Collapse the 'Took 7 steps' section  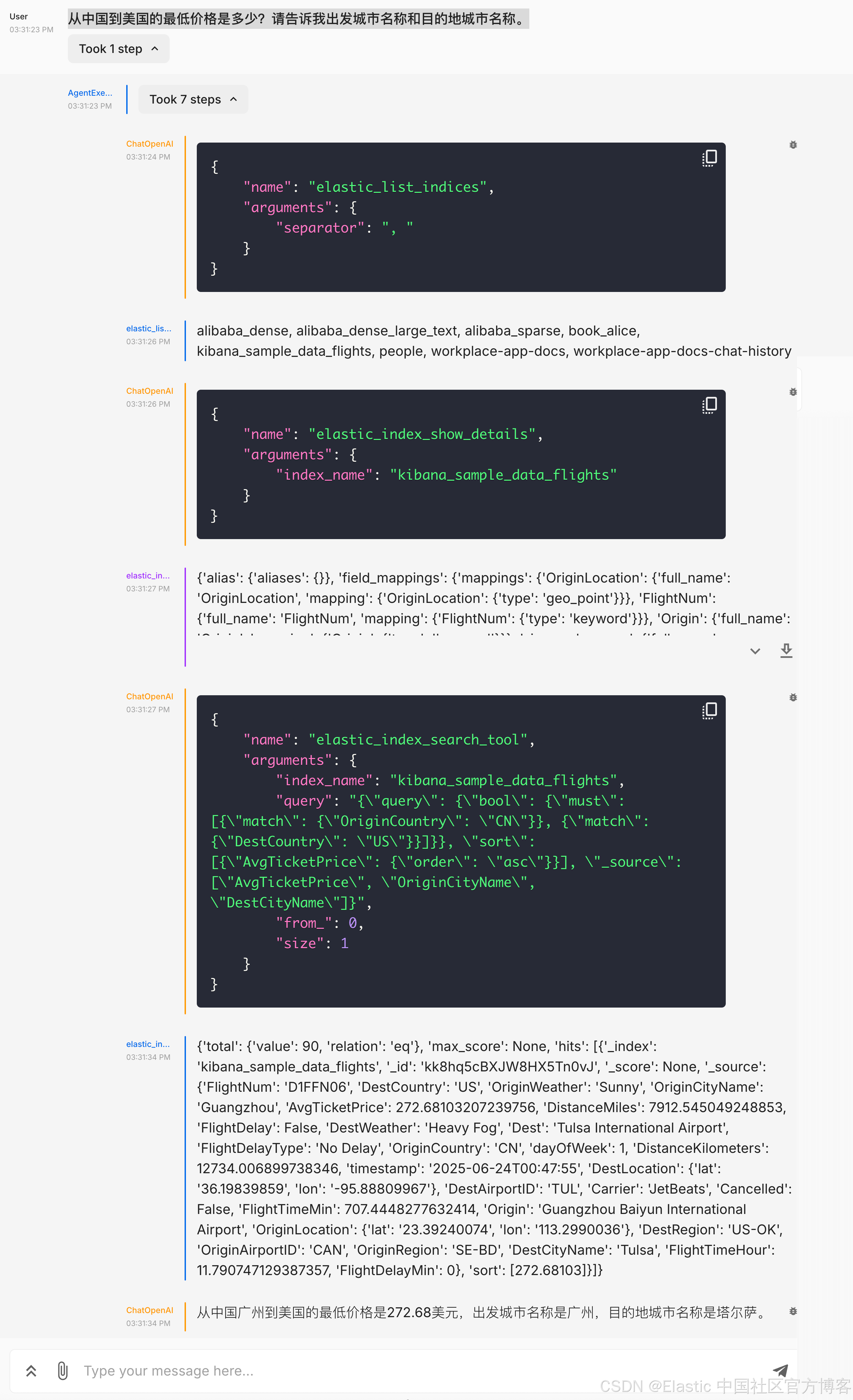(x=192, y=99)
